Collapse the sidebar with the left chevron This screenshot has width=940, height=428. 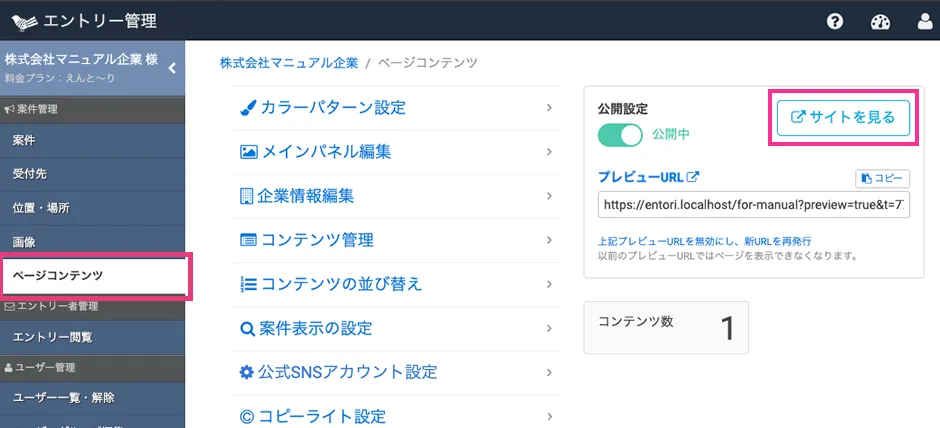pos(172,68)
